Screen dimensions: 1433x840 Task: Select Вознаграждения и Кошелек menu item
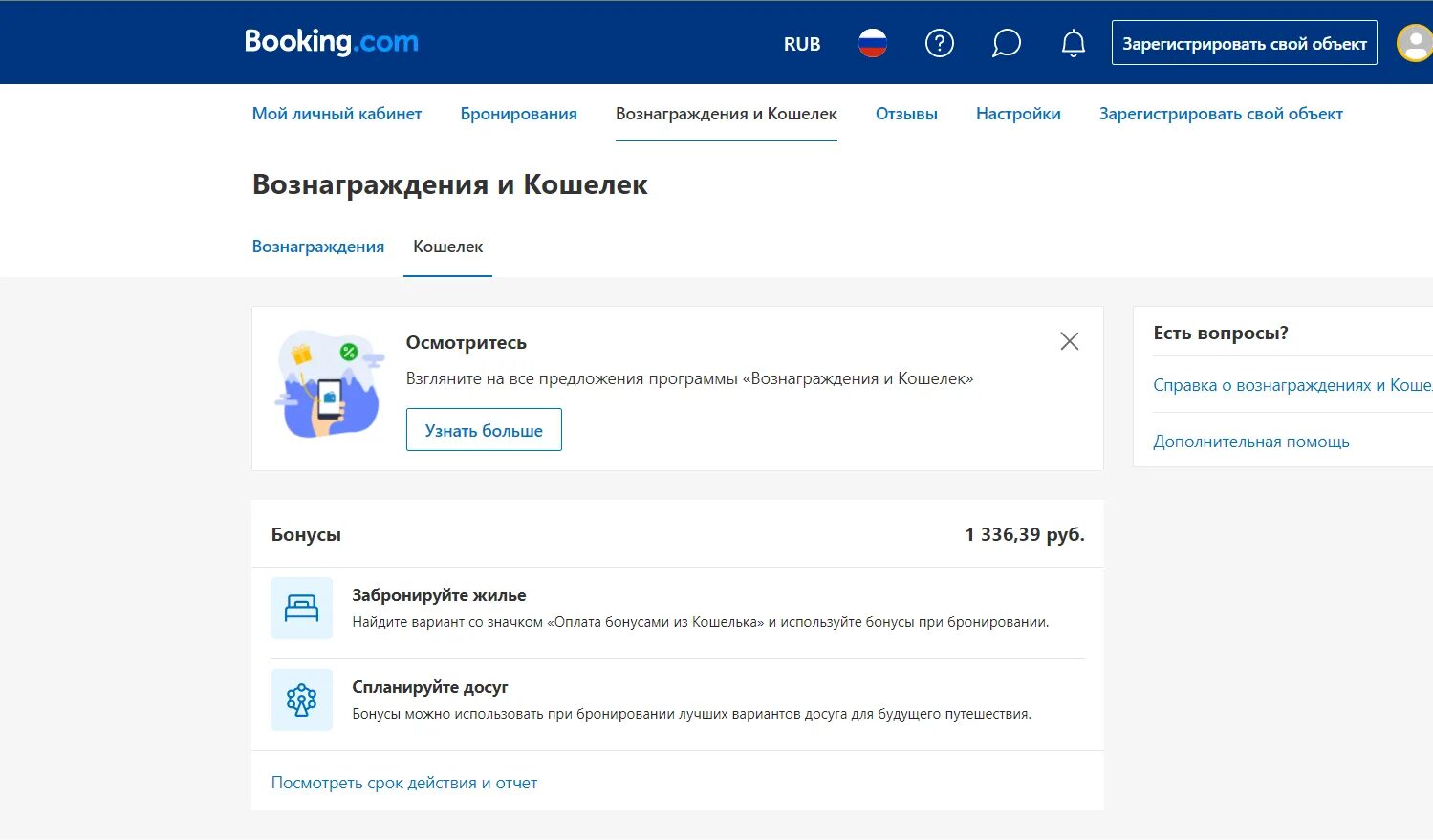pyautogui.click(x=726, y=114)
